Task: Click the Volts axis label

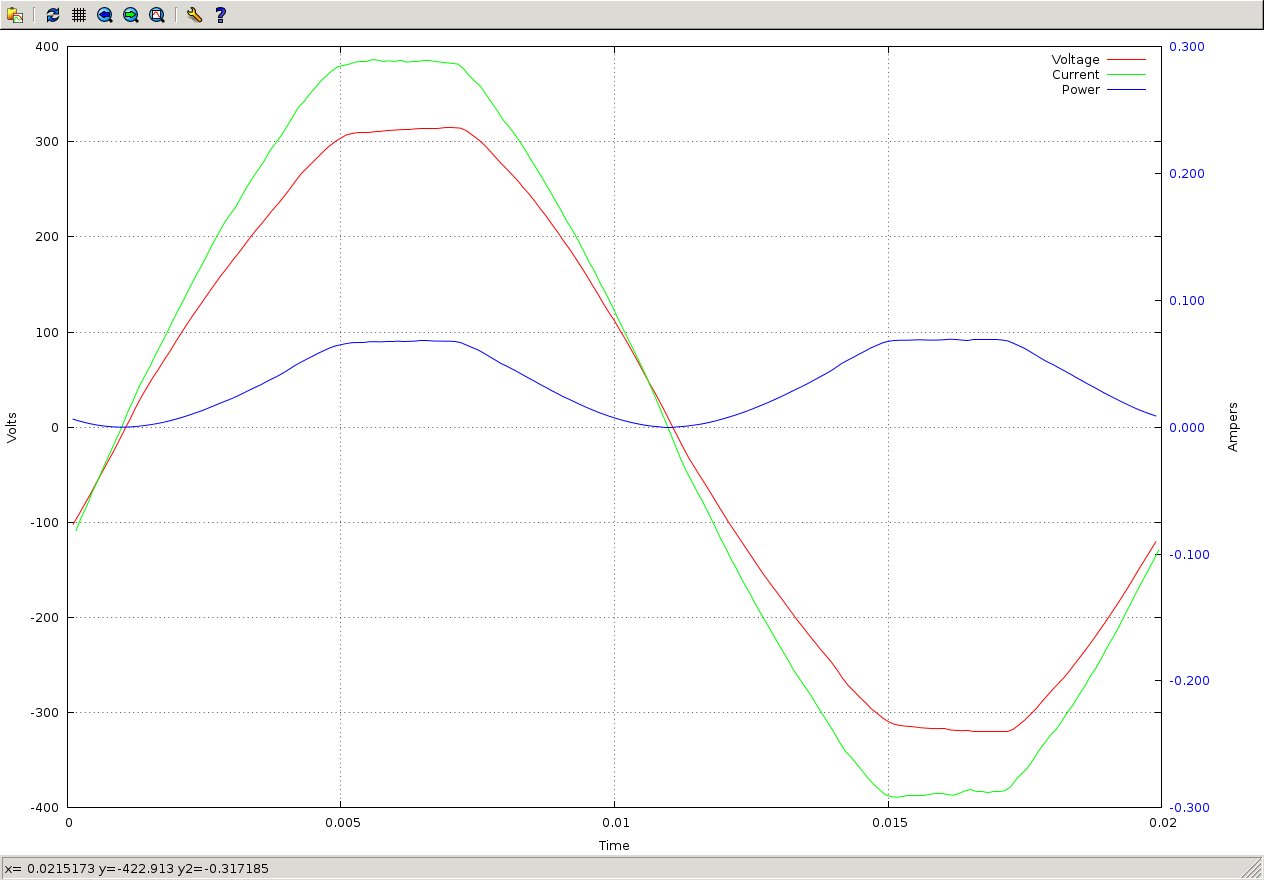Action: 12,427
